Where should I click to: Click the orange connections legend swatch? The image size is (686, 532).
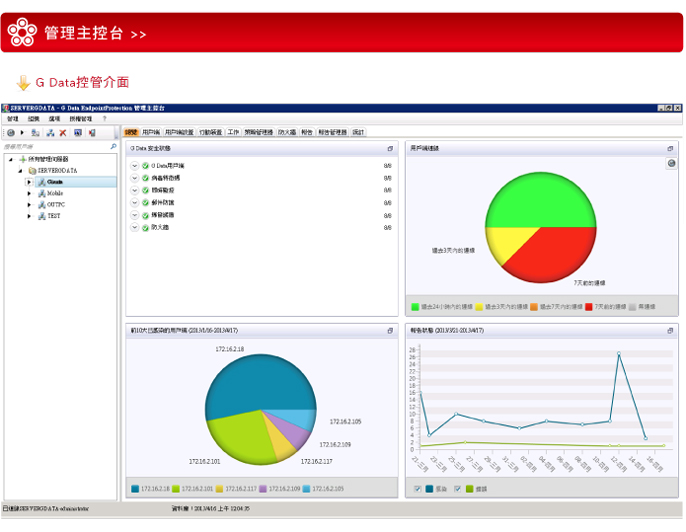(x=534, y=307)
